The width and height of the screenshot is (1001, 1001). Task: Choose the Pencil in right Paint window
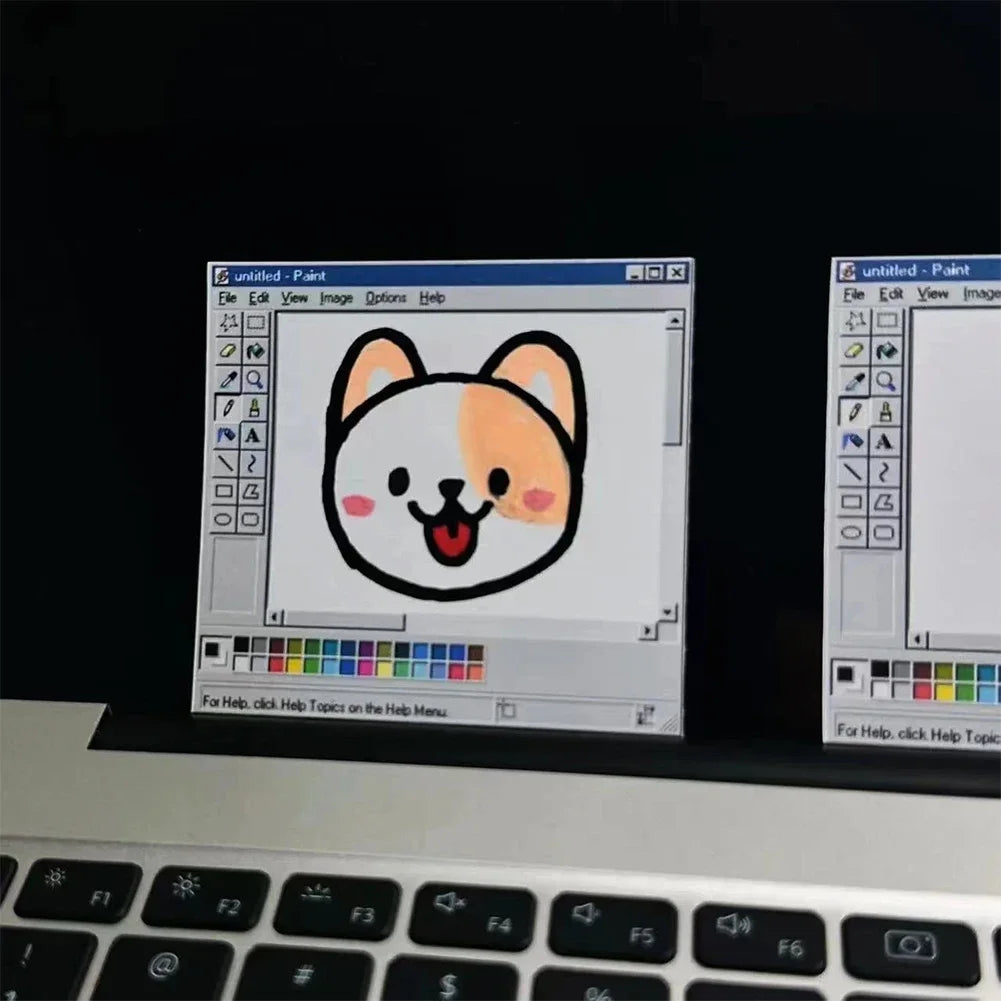(854, 411)
